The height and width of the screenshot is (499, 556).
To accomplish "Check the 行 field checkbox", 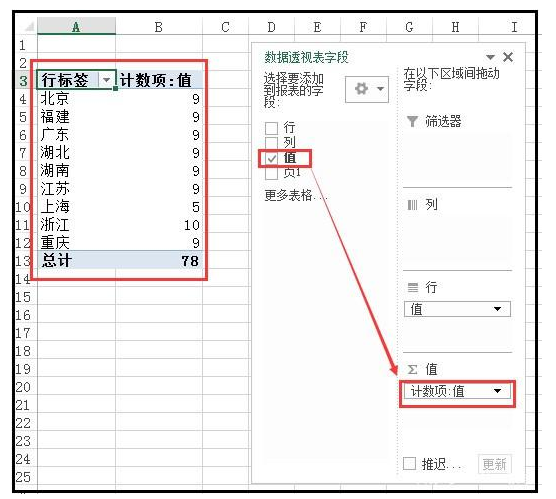I will (271, 128).
